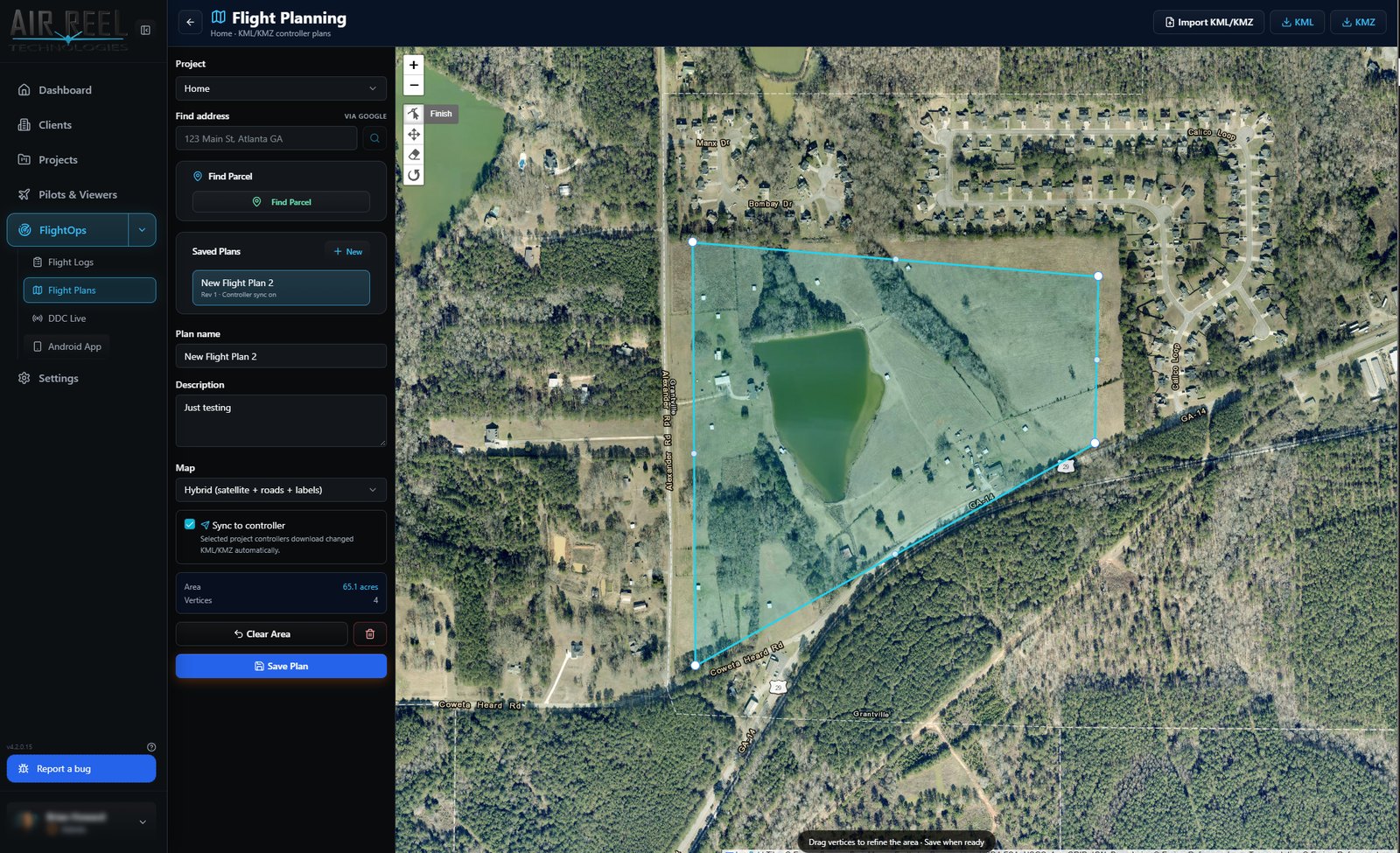
Task: Click the rotate tool on map toolbar
Action: [x=414, y=174]
